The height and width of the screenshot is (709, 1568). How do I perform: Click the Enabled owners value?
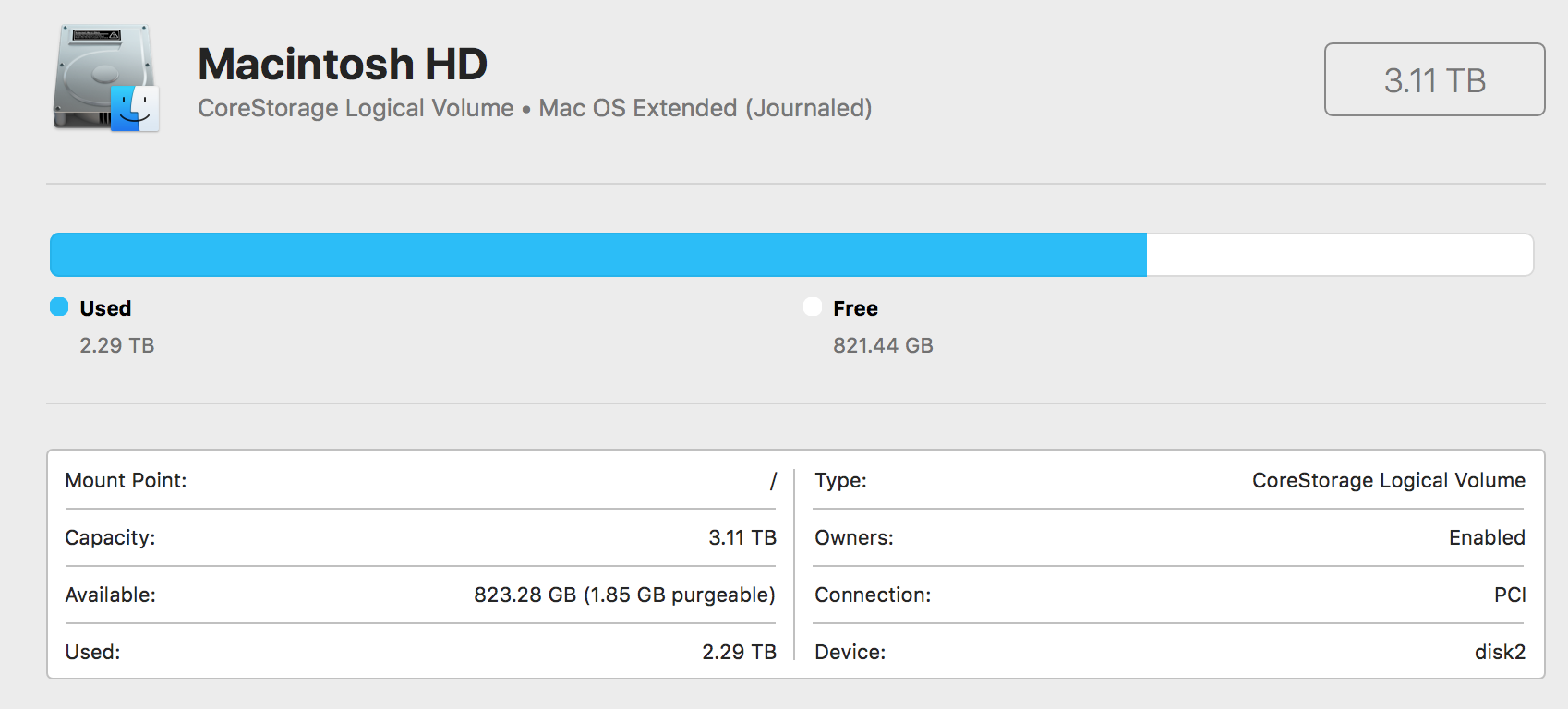pos(1487,537)
